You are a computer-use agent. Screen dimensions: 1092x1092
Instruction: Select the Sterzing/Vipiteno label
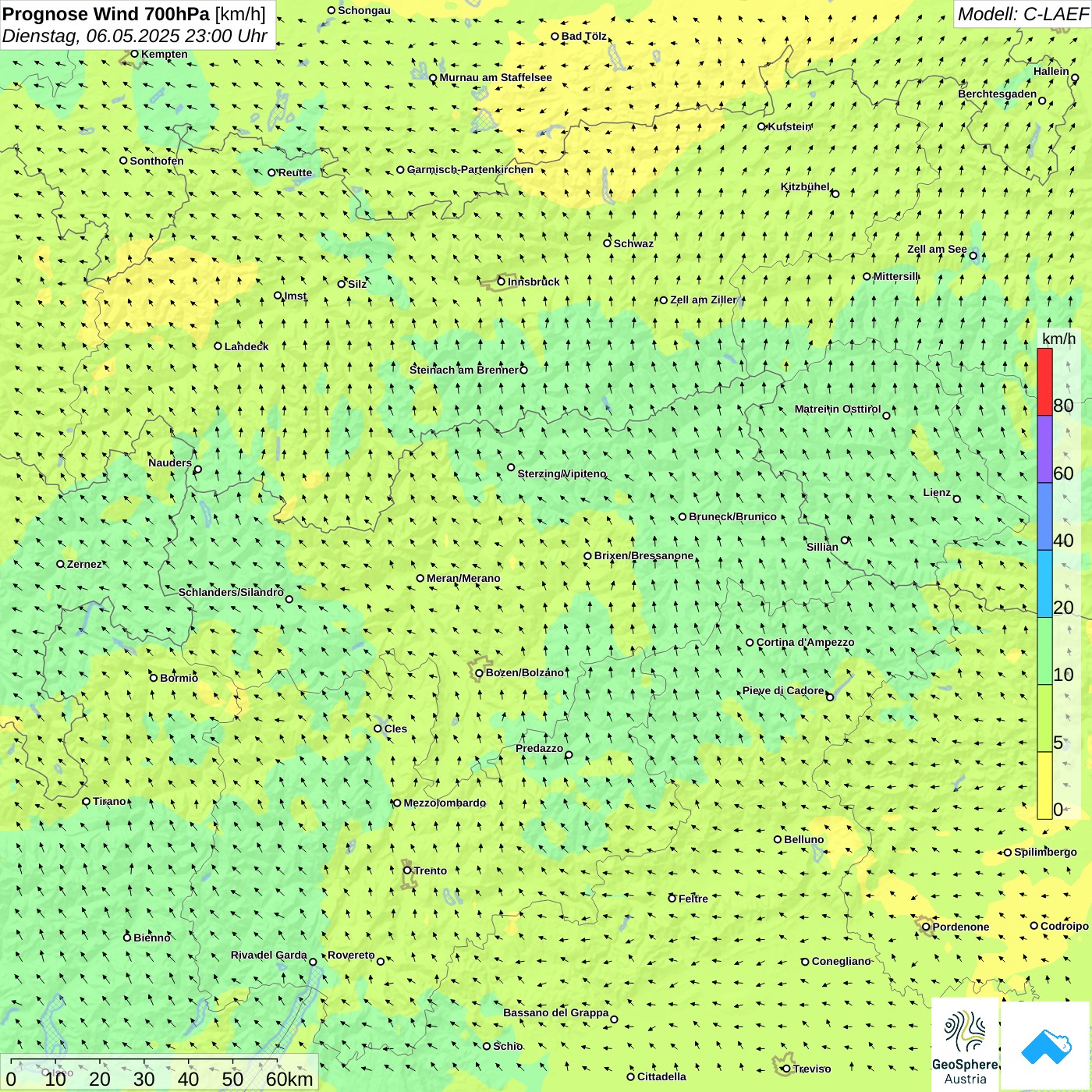[562, 473]
